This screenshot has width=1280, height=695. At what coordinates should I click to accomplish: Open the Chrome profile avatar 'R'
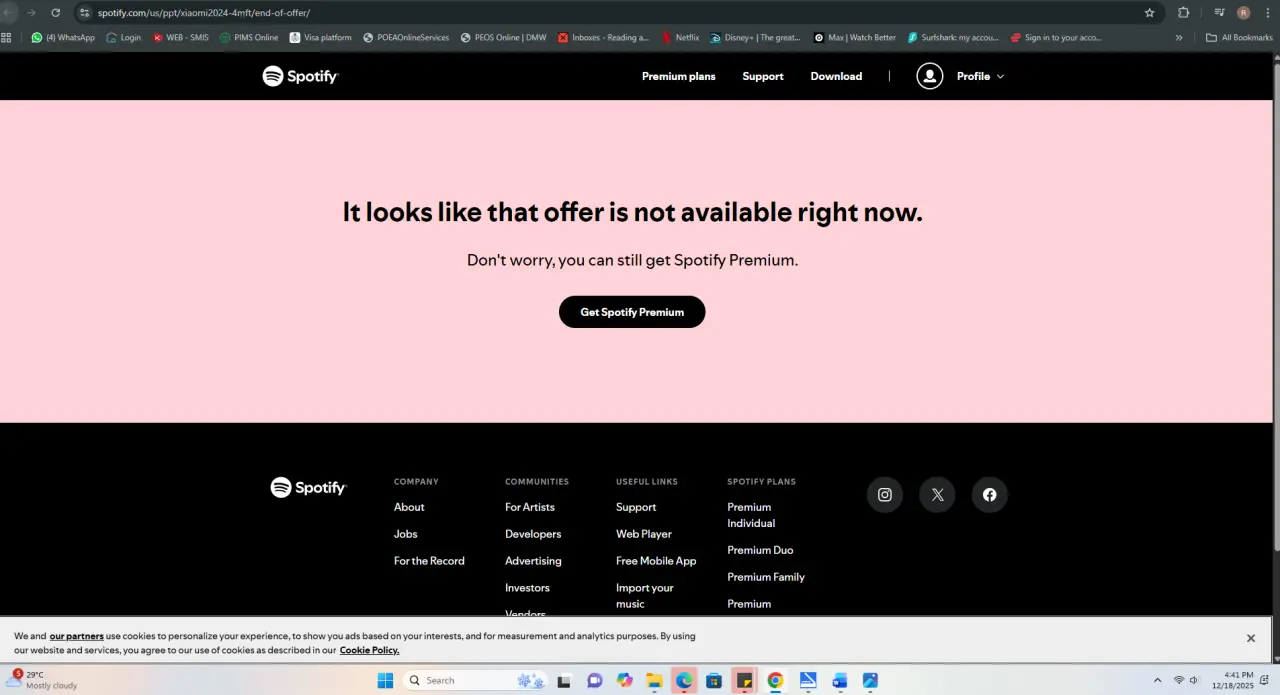(x=1243, y=12)
